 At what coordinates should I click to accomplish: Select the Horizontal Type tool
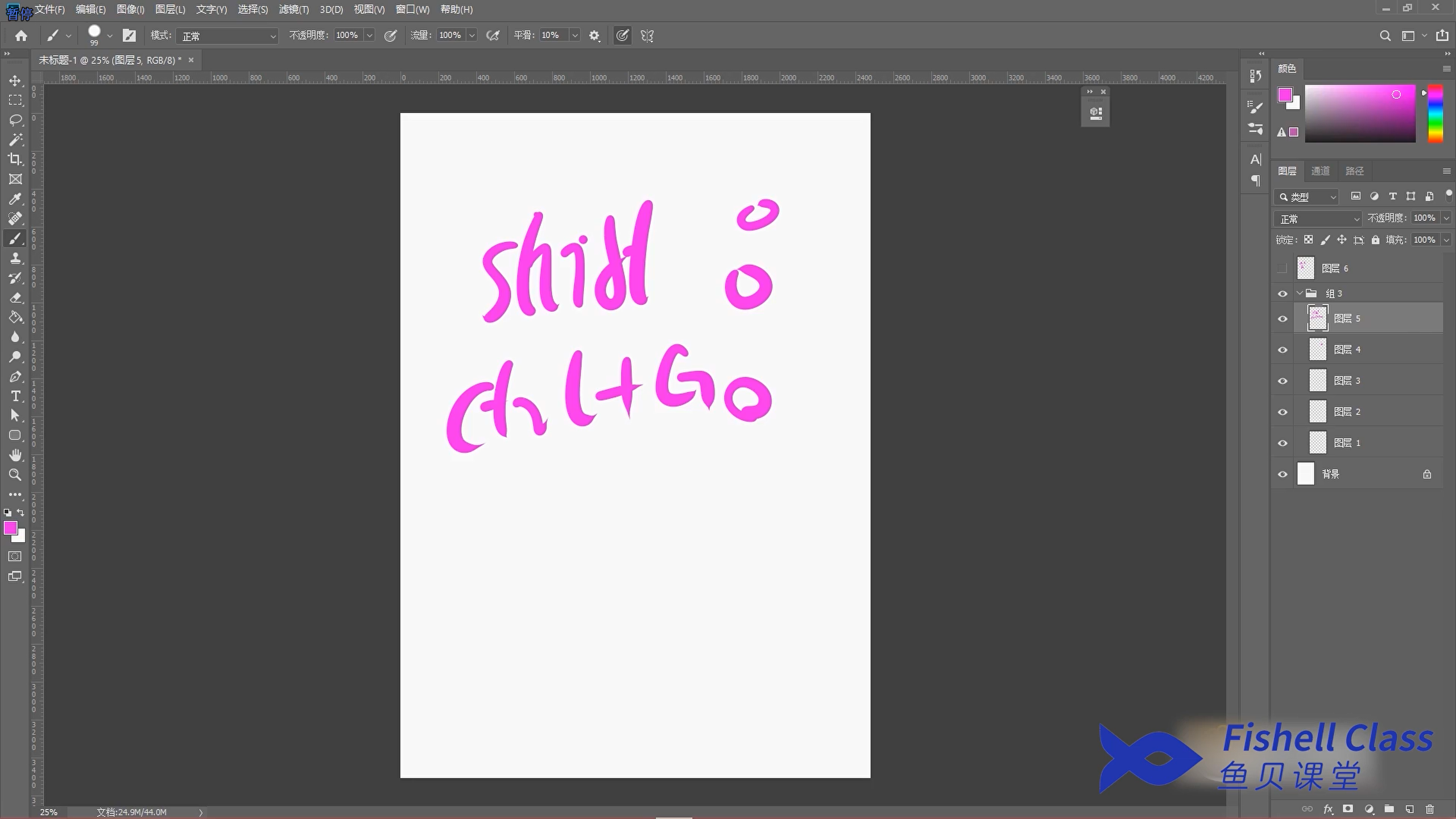[15, 396]
